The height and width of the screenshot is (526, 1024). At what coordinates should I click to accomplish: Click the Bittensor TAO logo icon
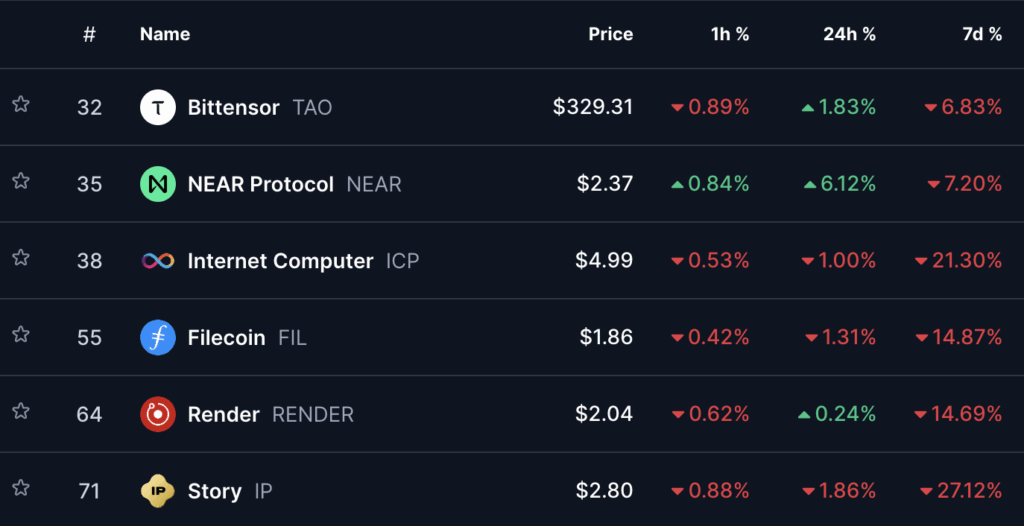(x=158, y=107)
